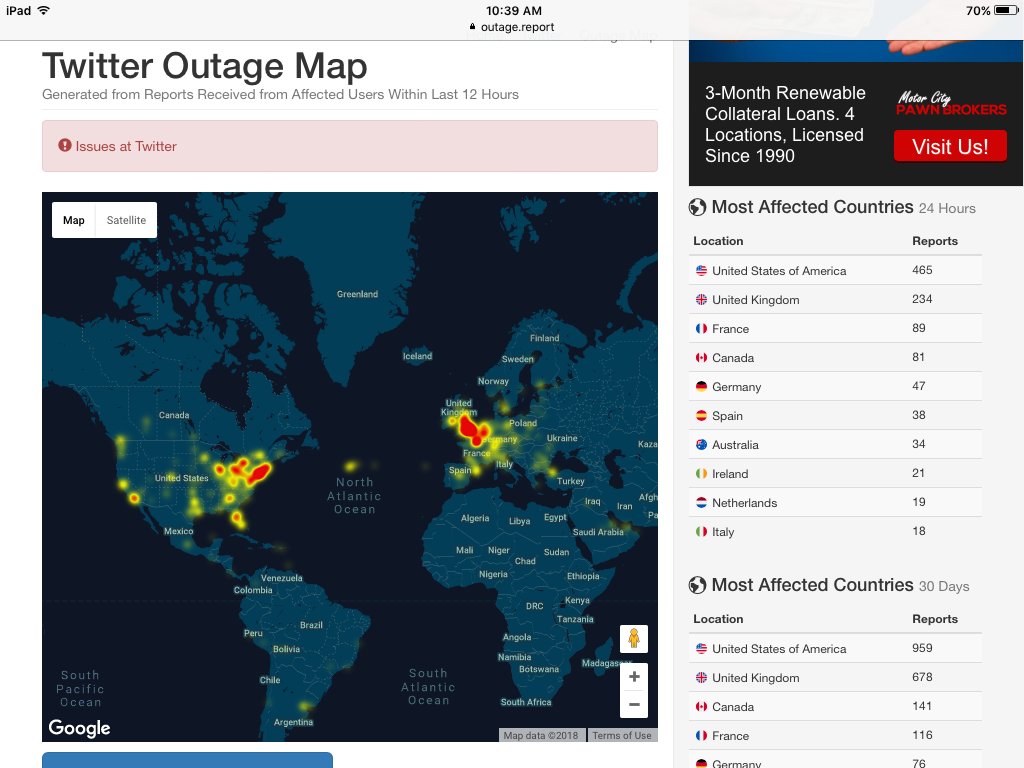
Task: Click the 959 reports value
Action: (x=922, y=648)
